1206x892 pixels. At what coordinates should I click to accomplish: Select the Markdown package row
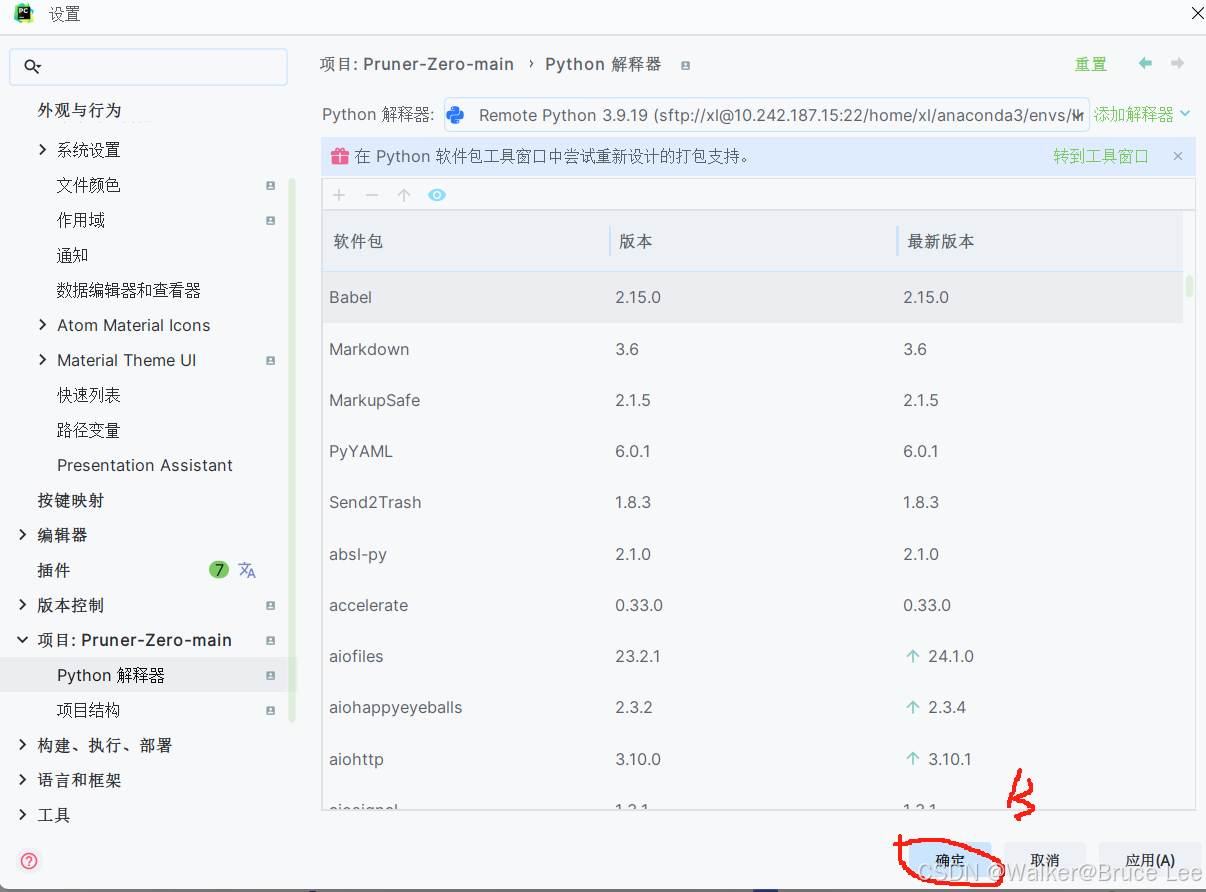pyautogui.click(x=752, y=349)
